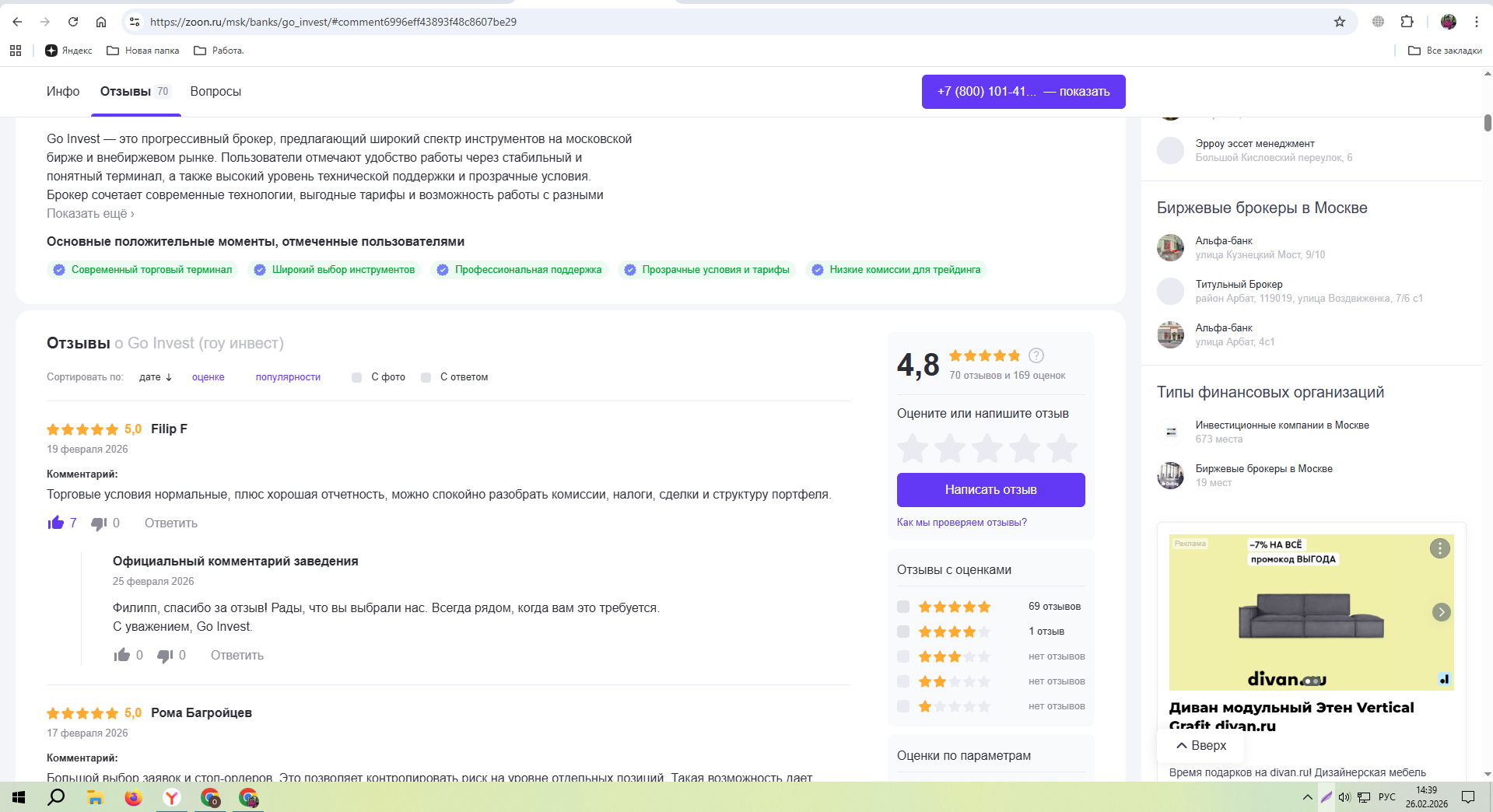Switch to the Инфо tab

[63, 92]
